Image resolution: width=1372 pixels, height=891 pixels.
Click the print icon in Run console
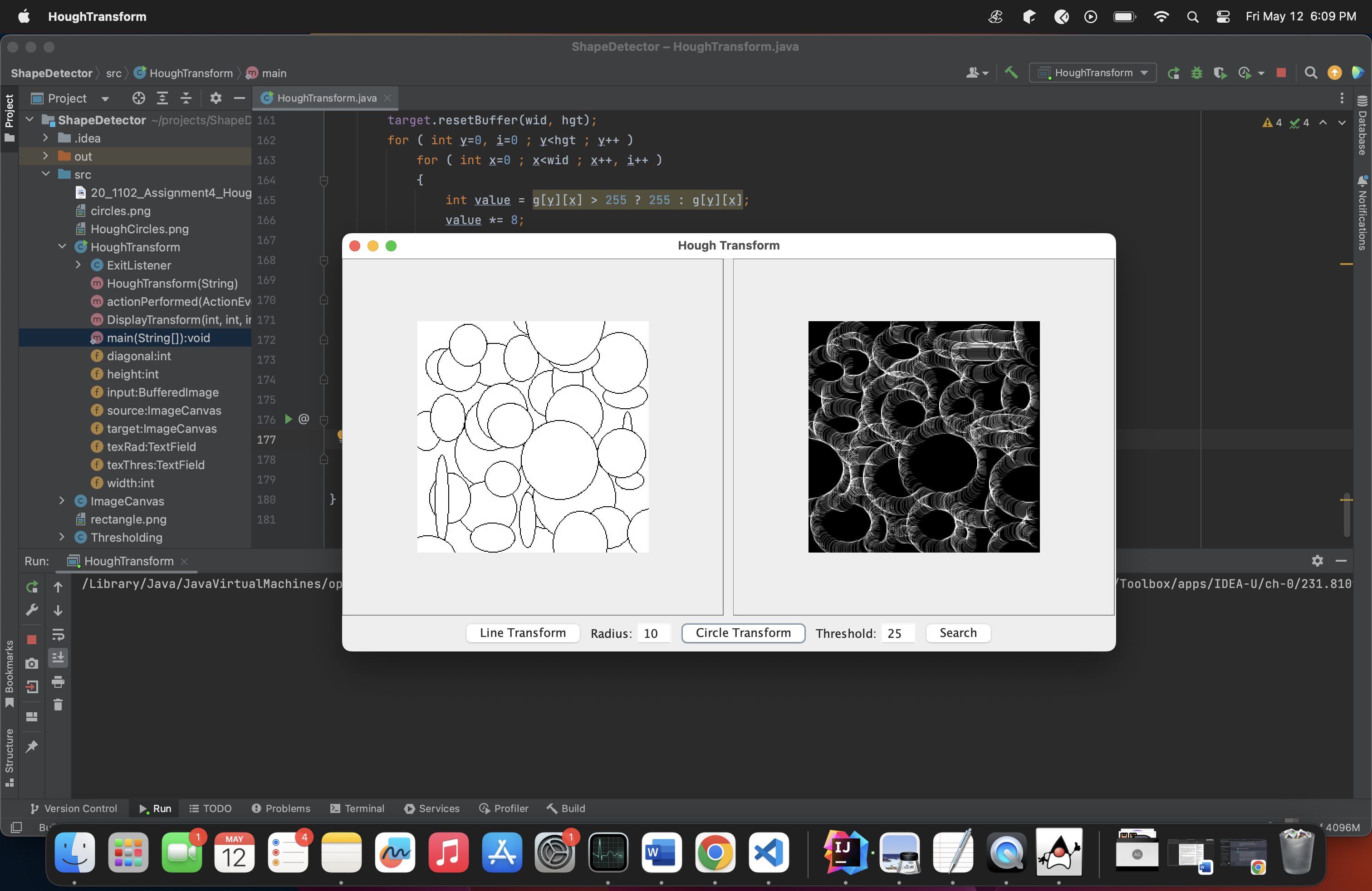[58, 682]
